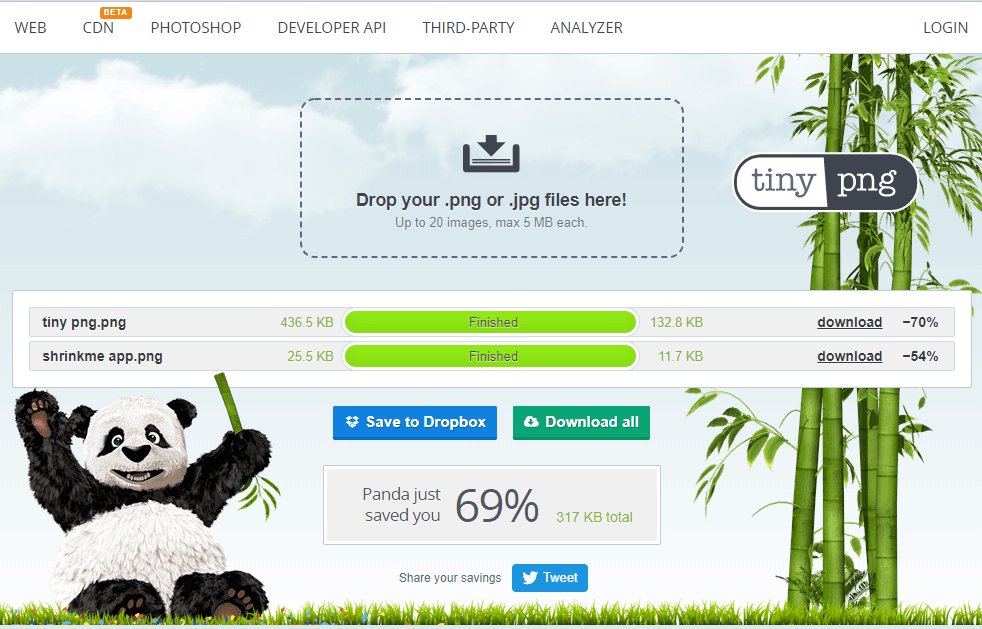Click the Finished progress bar for tiny png.png
Screen dimensions: 982x629
tap(490, 322)
